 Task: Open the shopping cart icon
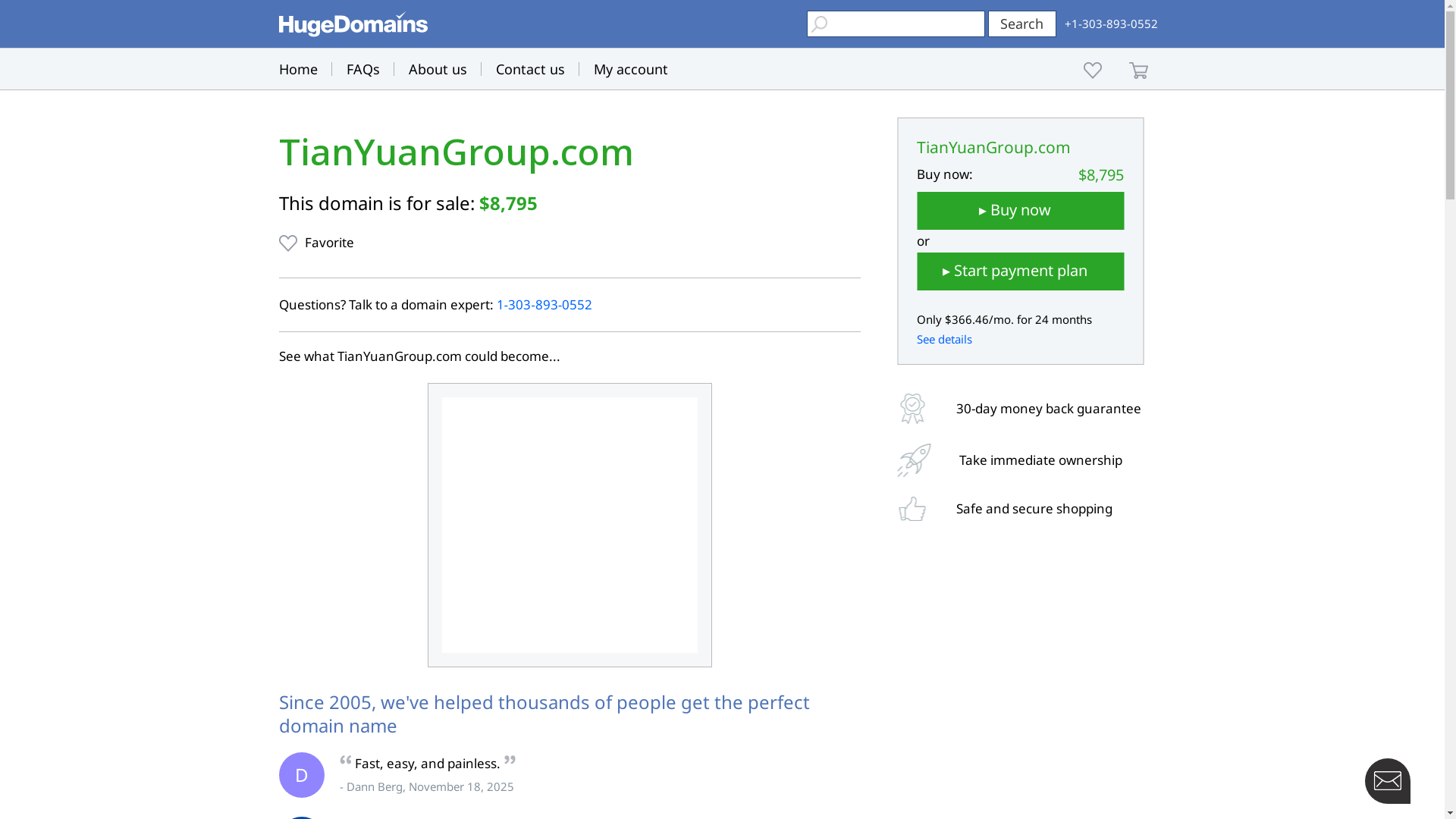point(1138,70)
